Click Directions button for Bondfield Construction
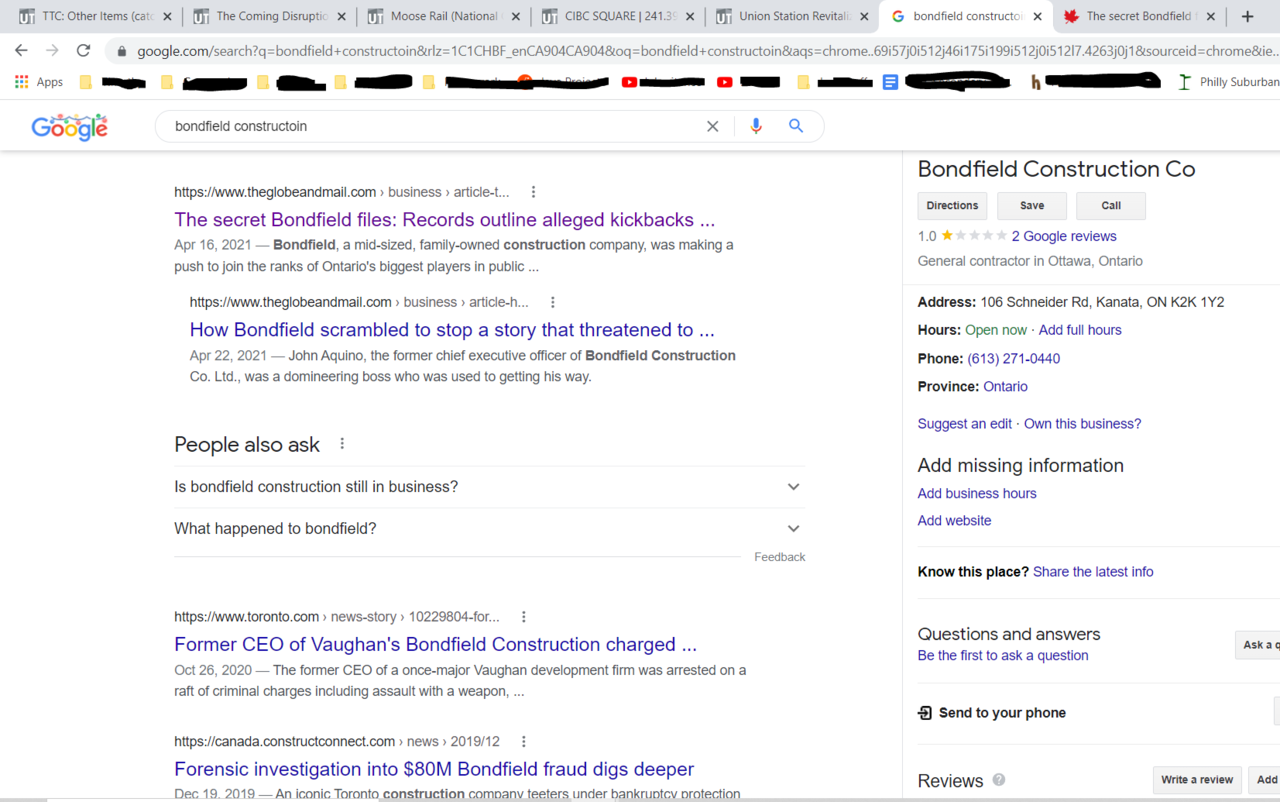Viewport: 1280px width, 802px height. (x=952, y=206)
